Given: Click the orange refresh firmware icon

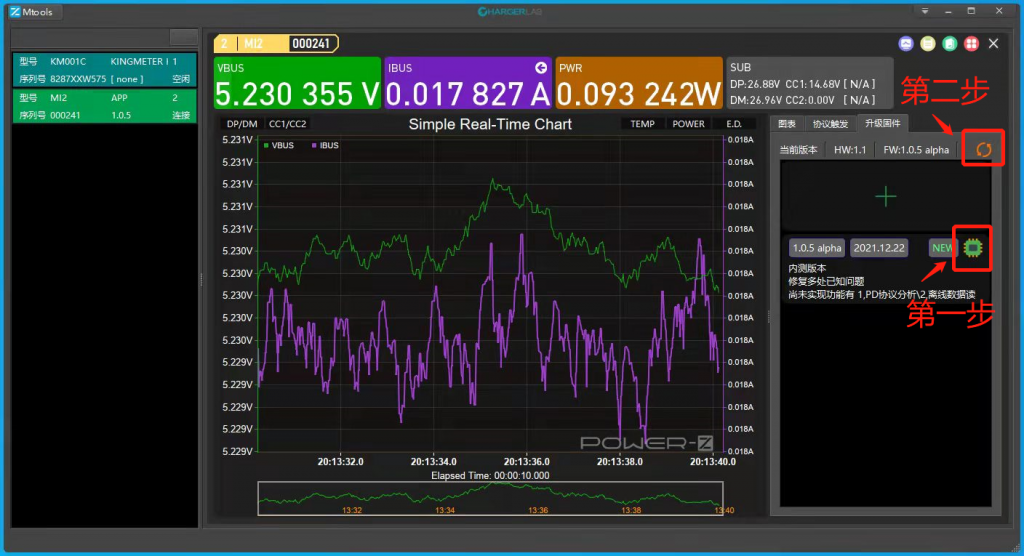Looking at the screenshot, I should 982,149.
